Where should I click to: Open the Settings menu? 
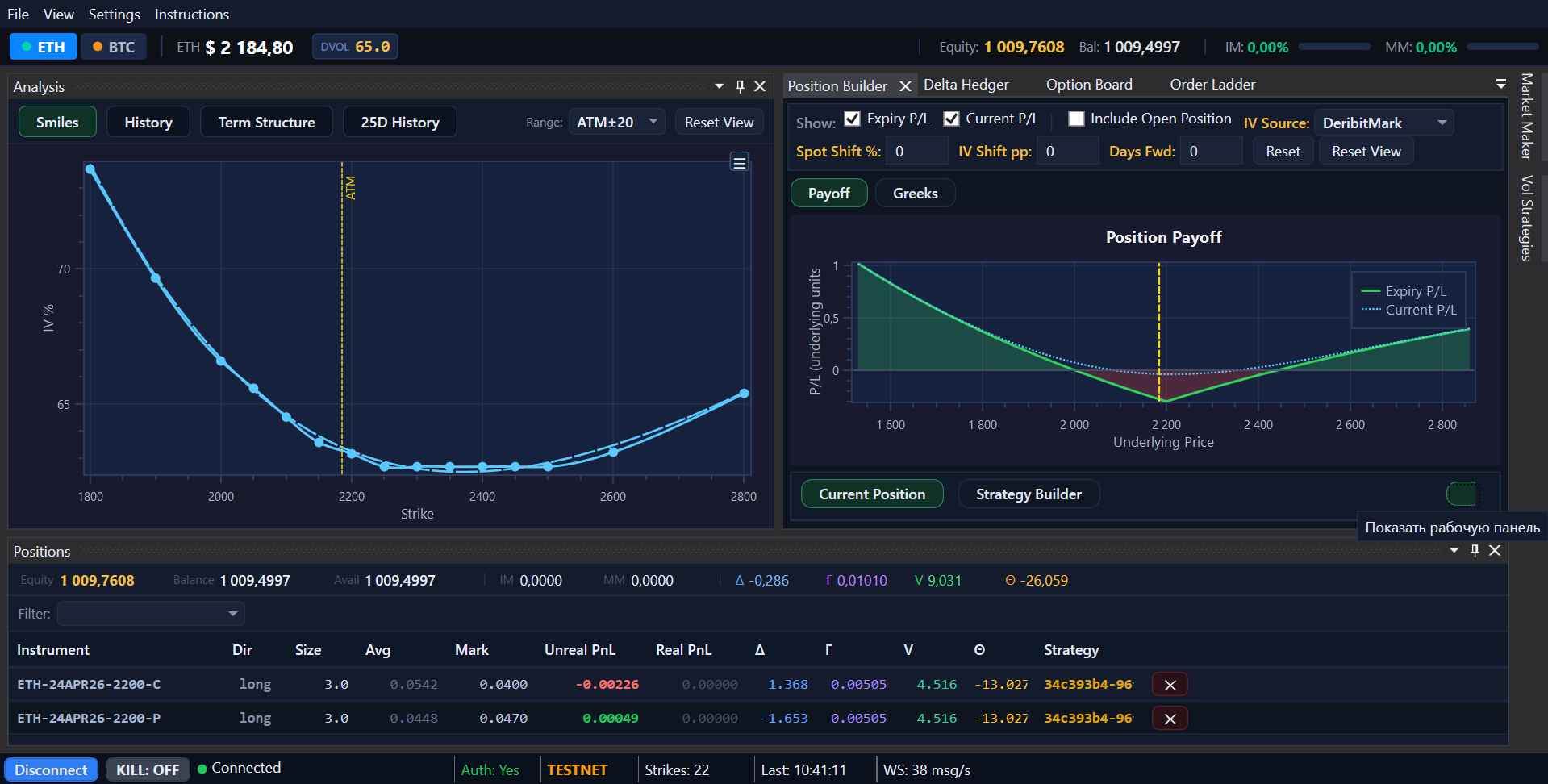(x=114, y=15)
